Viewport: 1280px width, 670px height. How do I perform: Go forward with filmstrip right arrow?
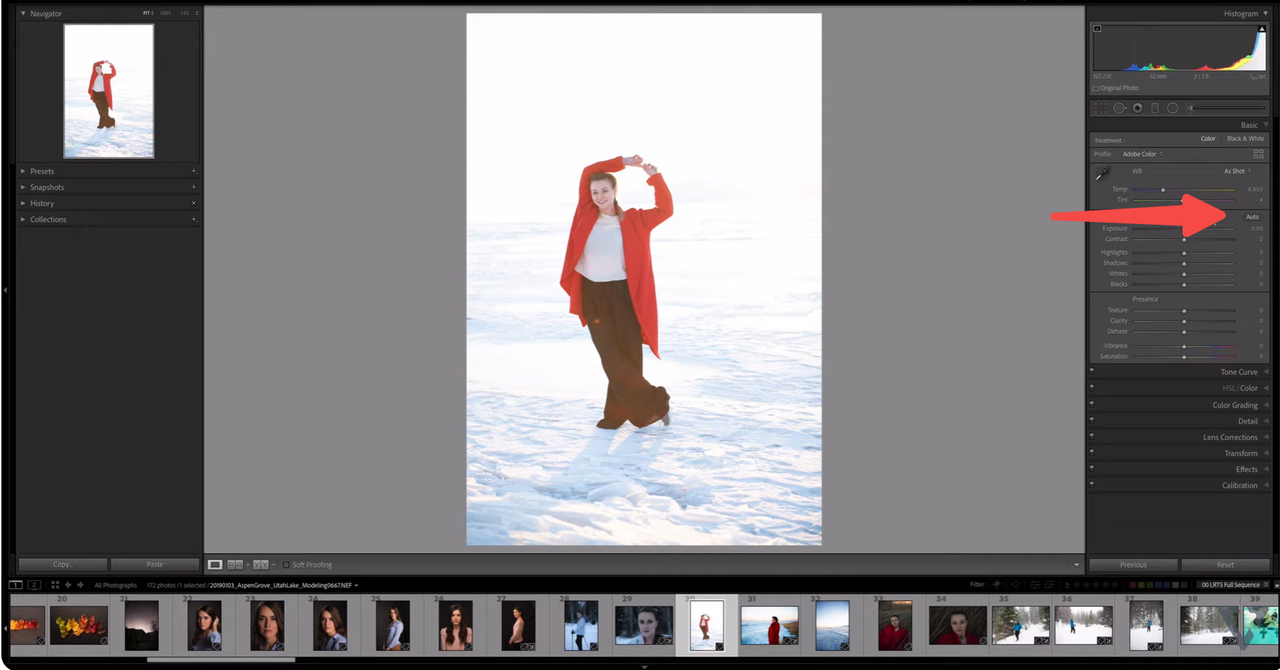80,585
